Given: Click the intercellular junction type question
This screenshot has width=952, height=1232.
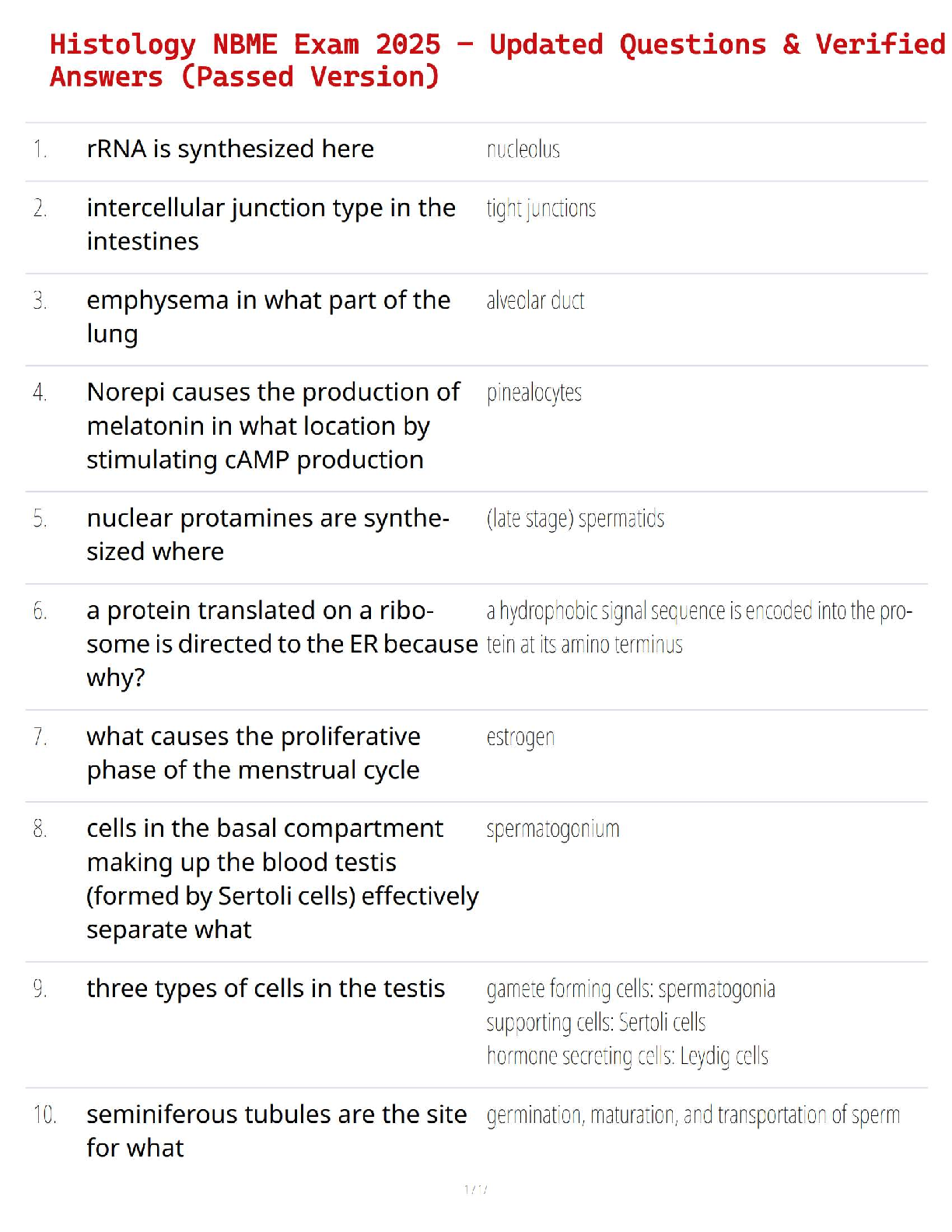Looking at the screenshot, I should pos(271,224).
